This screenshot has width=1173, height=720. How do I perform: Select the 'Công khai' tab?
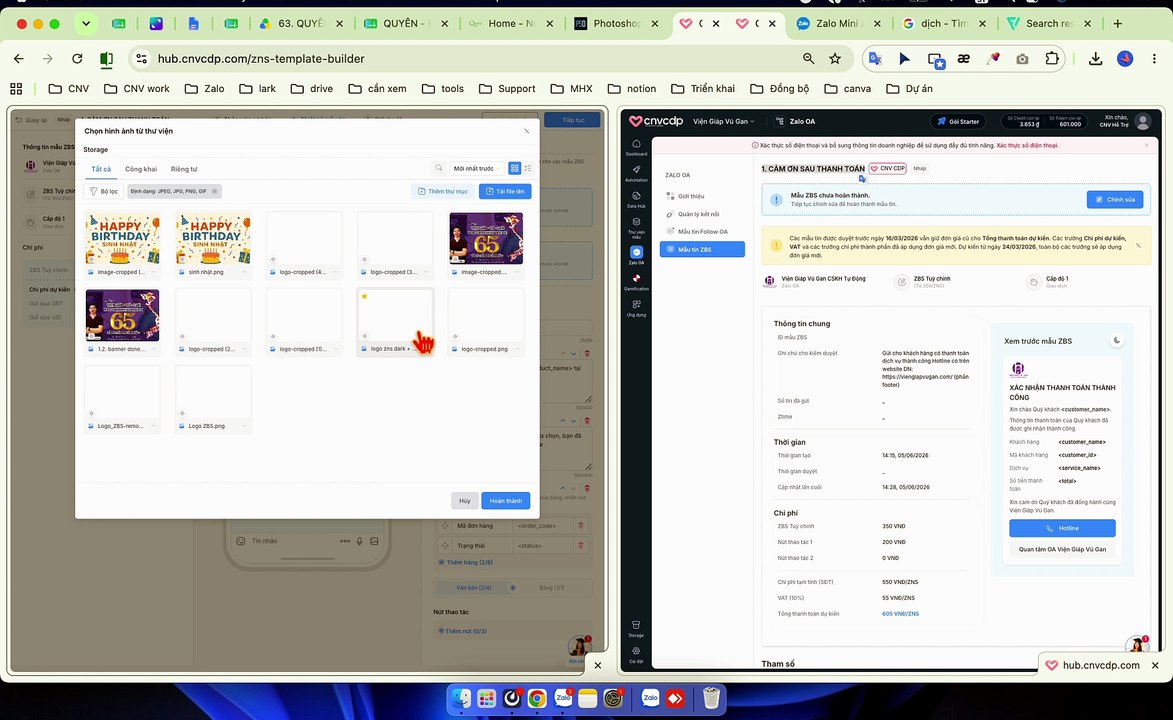(141, 169)
